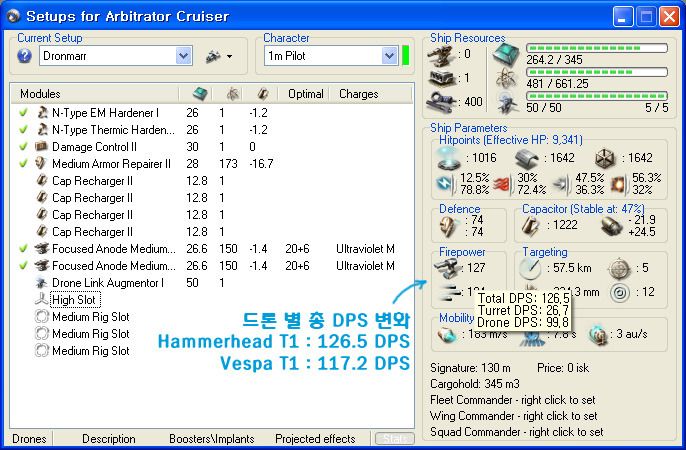Viewport: 686px width, 450px height.
Task: Click the Defence tank icon
Action: click(449, 227)
